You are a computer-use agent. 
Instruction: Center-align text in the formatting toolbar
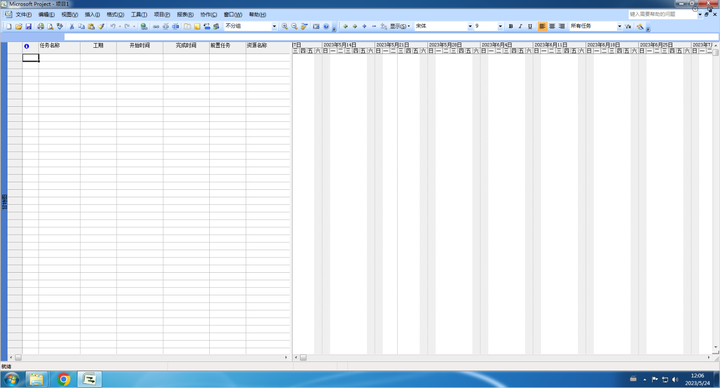pyautogui.click(x=552, y=27)
